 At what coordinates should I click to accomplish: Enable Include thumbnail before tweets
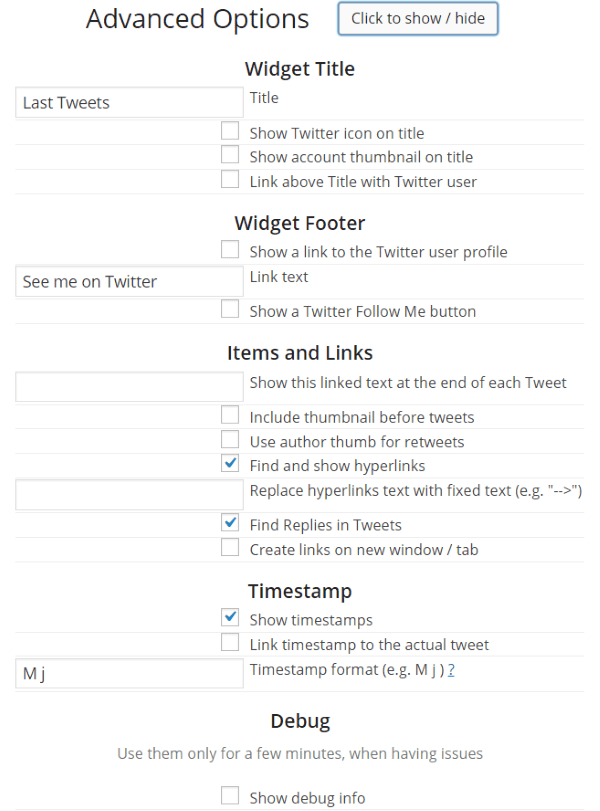click(x=229, y=416)
